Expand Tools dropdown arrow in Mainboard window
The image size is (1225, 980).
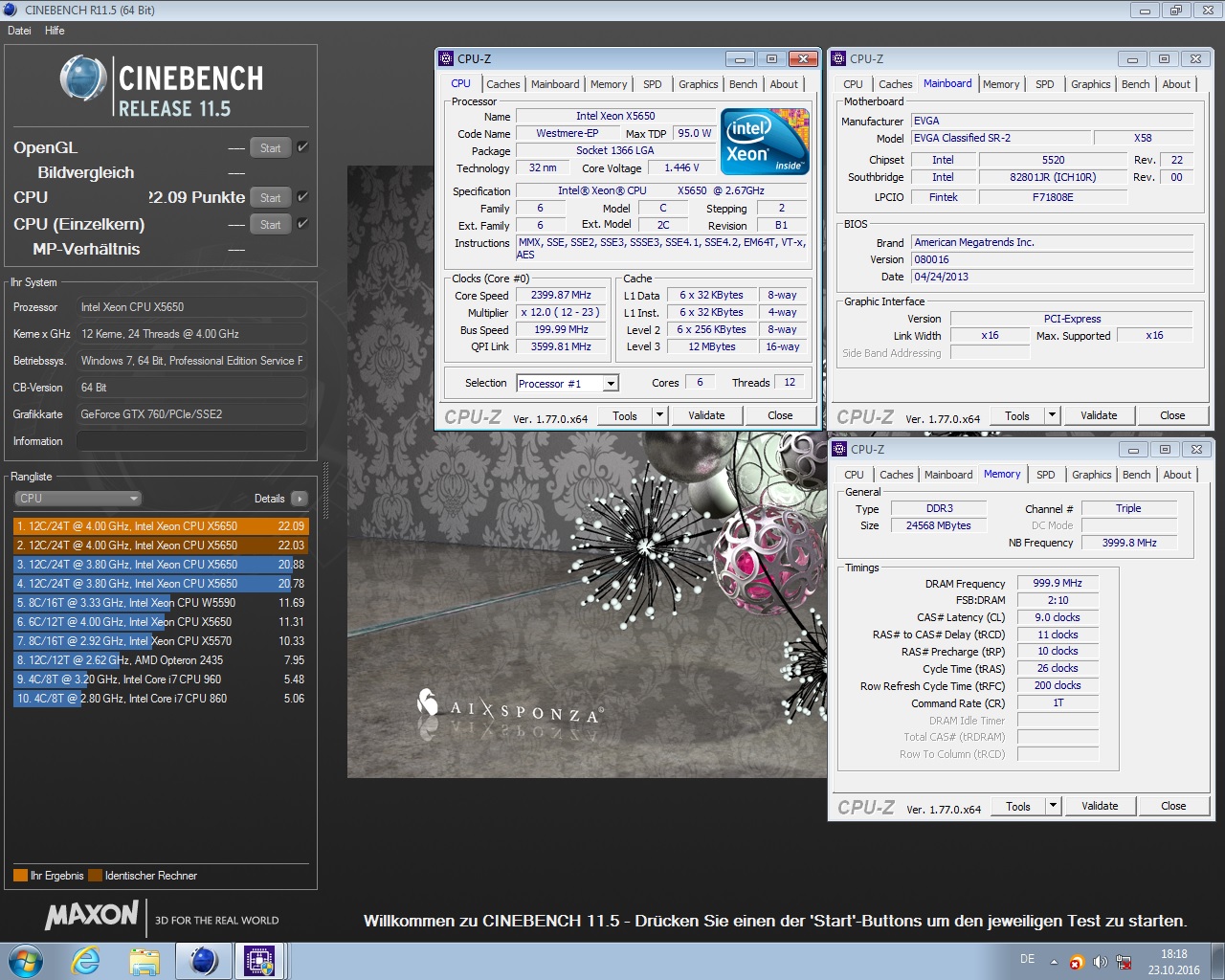(x=1052, y=415)
